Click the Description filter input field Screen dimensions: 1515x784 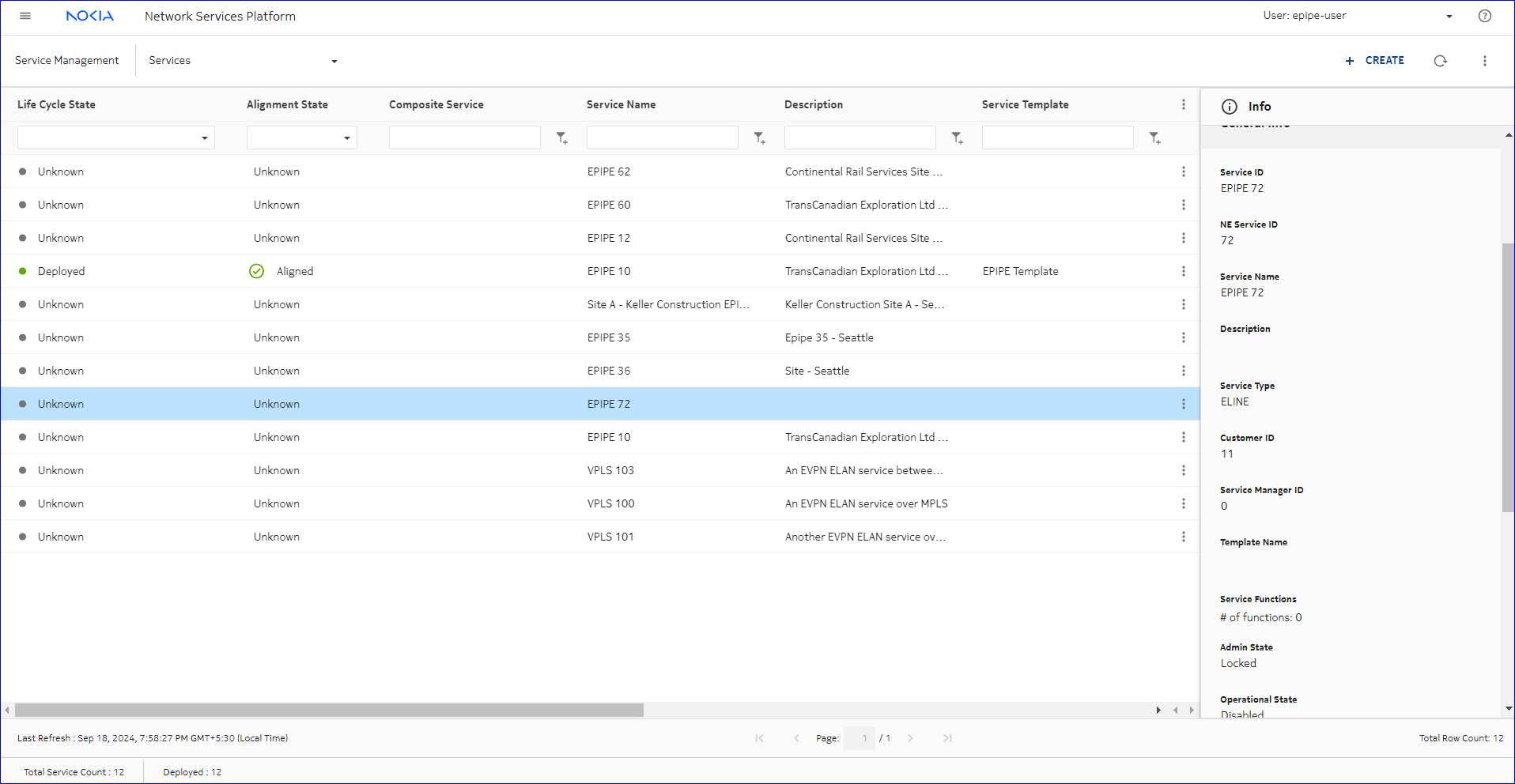(860, 138)
